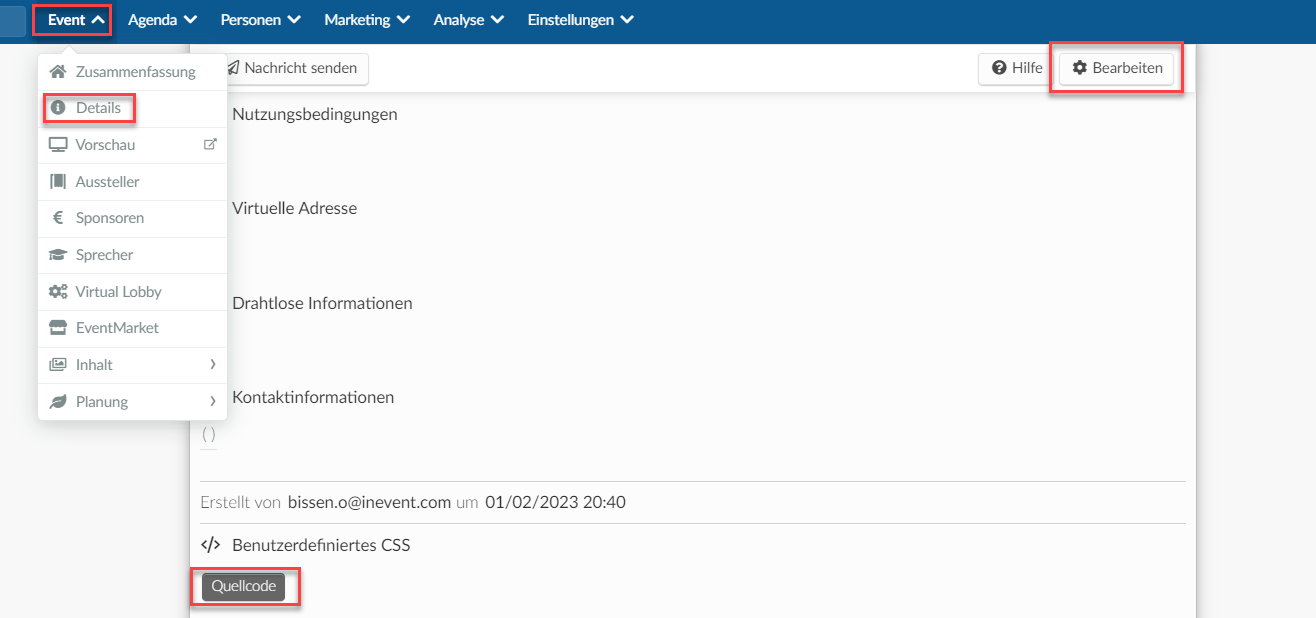Click the external link icon on Vorschau row
This screenshot has height=618, width=1316.
point(210,144)
